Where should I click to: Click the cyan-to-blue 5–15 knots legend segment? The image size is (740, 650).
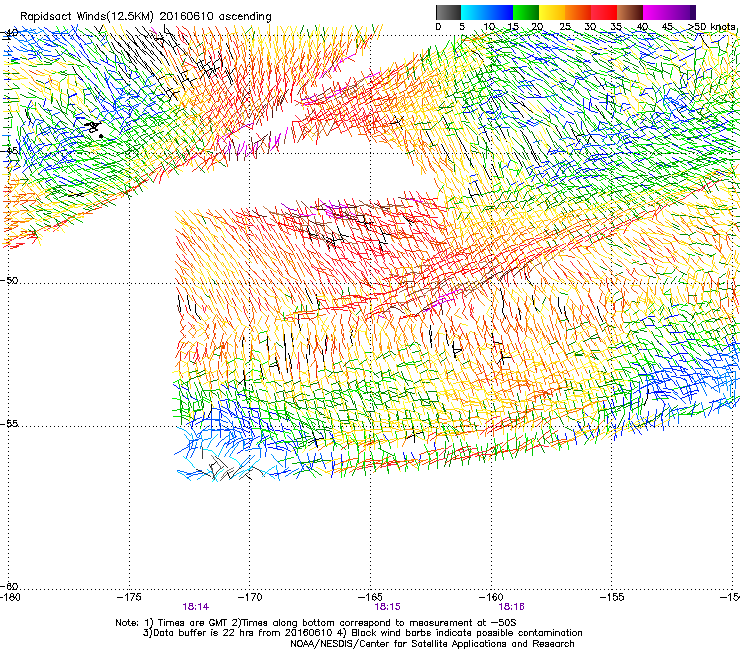coord(487,12)
